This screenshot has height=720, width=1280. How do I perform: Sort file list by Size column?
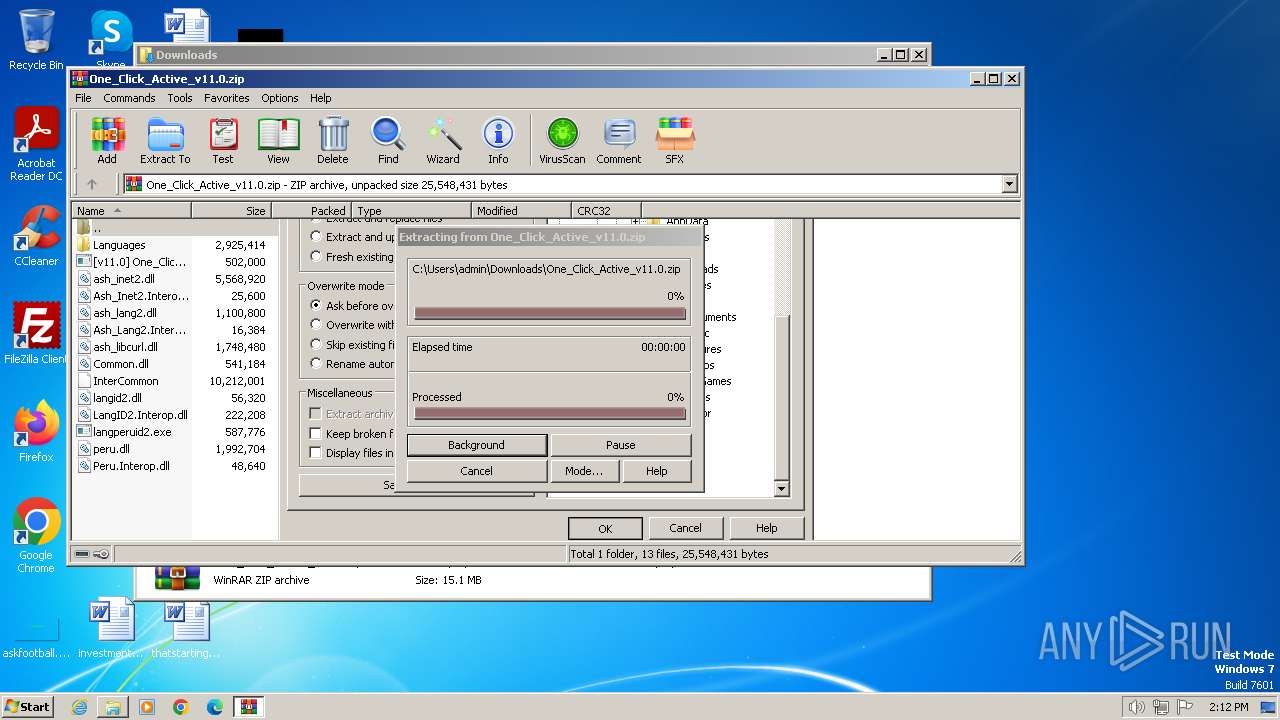[x=231, y=211]
